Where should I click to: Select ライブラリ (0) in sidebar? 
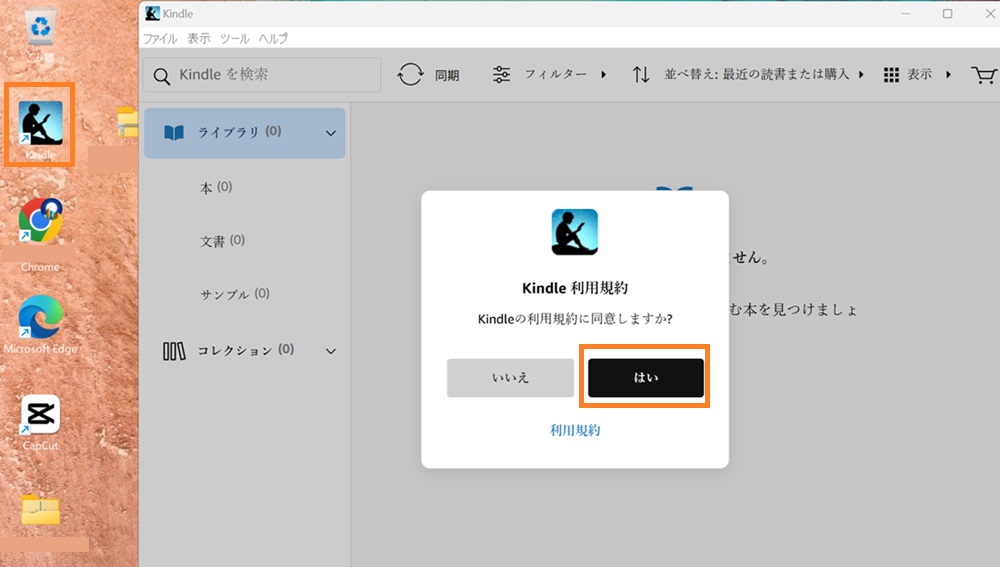pos(245,133)
